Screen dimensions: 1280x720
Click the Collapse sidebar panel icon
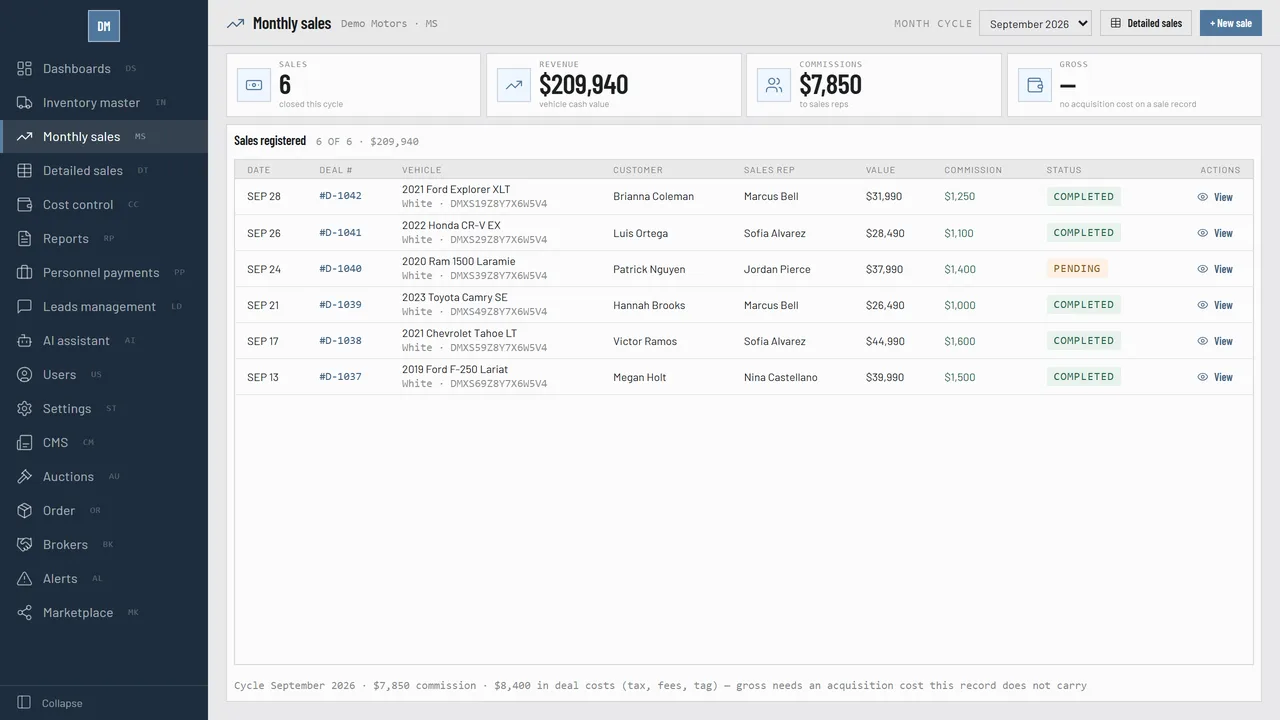pos(24,703)
